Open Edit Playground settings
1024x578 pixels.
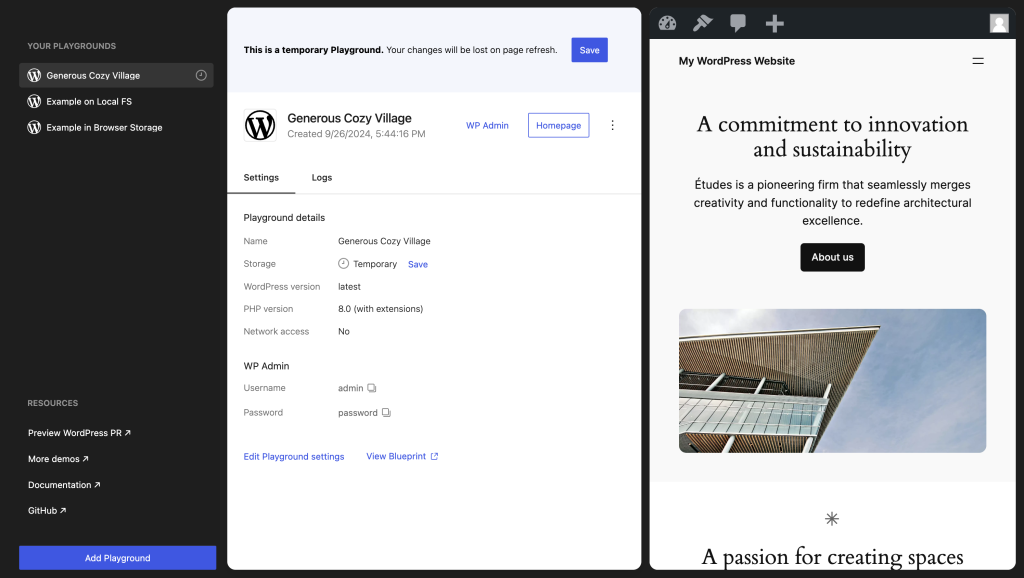point(294,457)
